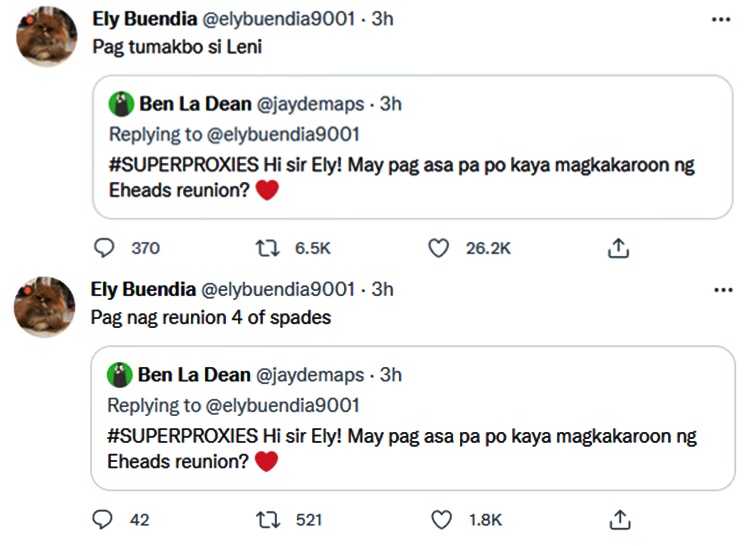This screenshot has width=750, height=546.
Task: Open Ely Buendia's profile name in first tweet
Action: coord(144,19)
